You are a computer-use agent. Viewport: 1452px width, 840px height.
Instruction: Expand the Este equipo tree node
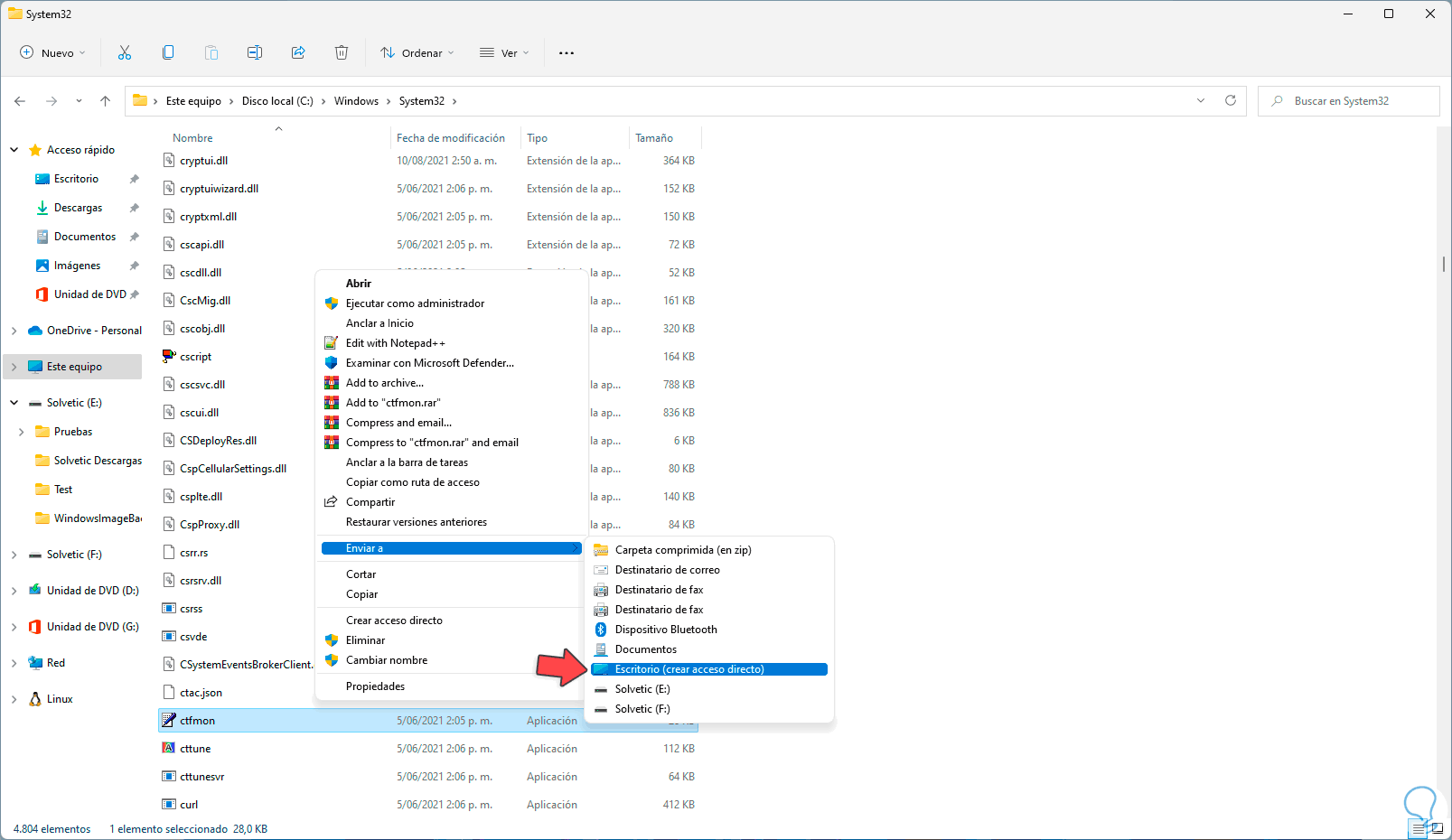[14, 367]
